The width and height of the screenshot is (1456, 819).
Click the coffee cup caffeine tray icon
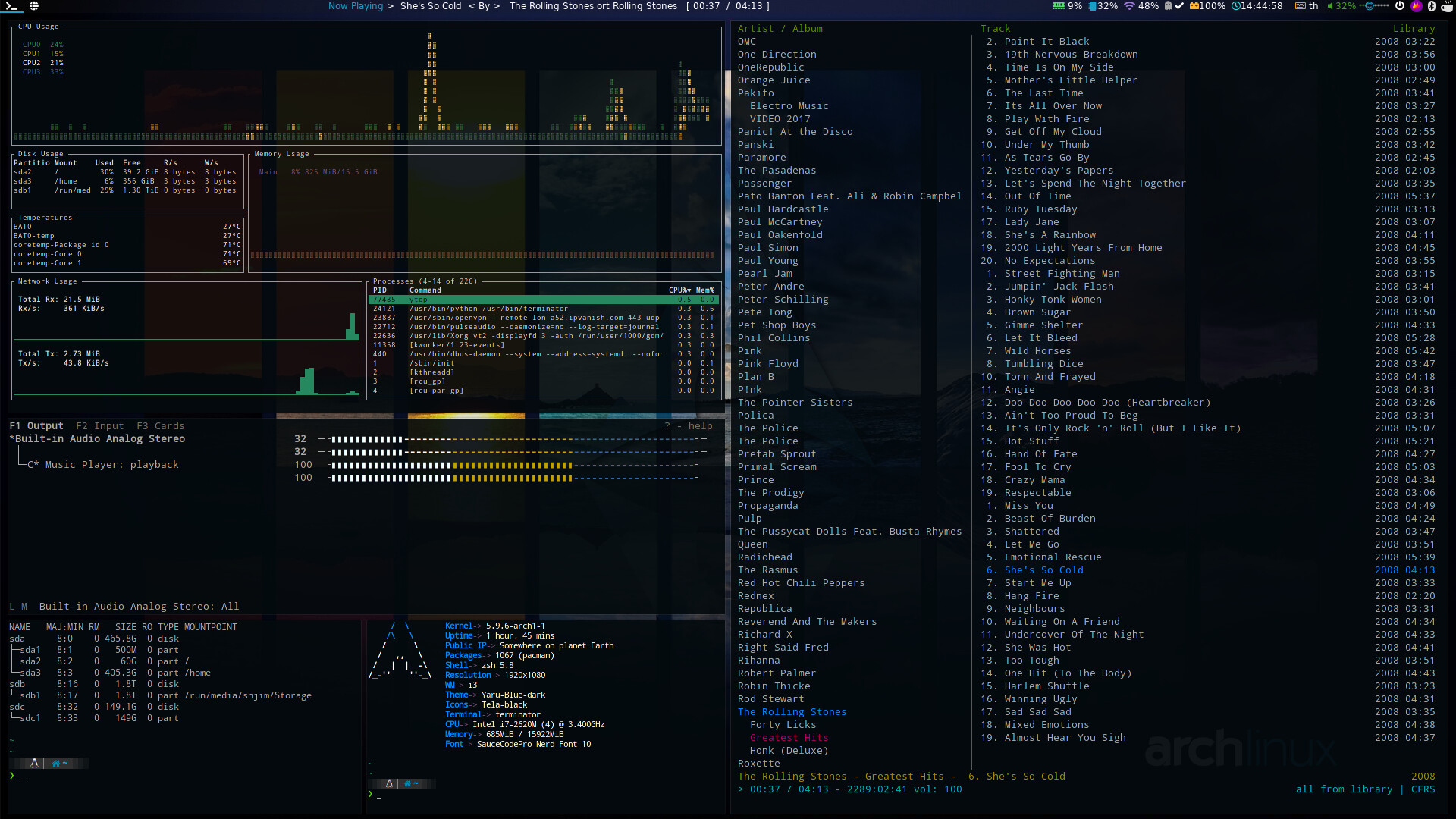click(x=1447, y=6)
